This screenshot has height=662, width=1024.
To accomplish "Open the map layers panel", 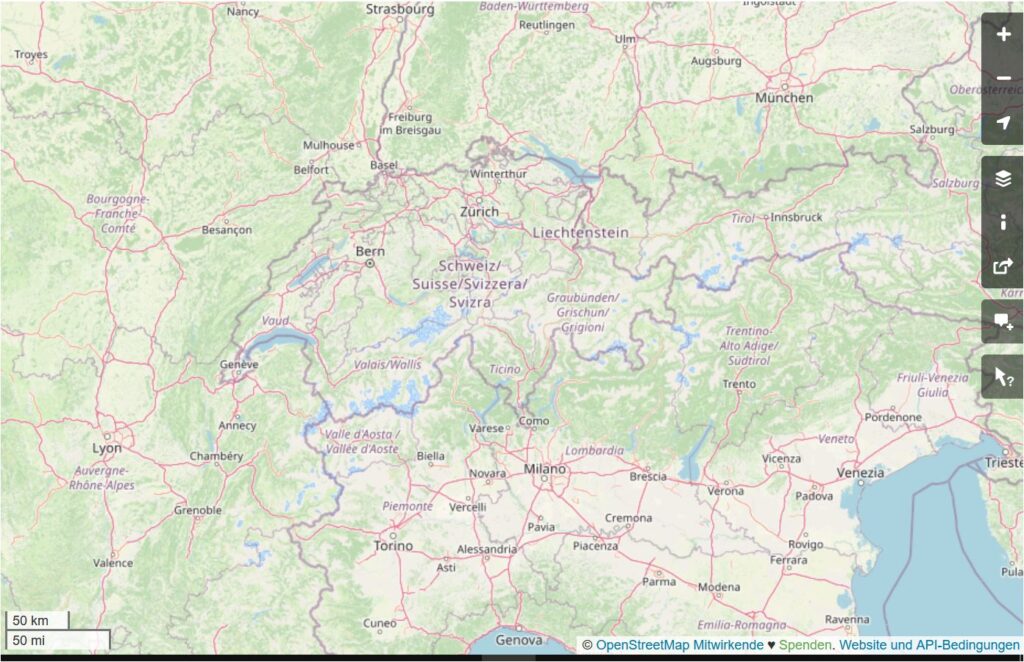I will tap(1003, 178).
